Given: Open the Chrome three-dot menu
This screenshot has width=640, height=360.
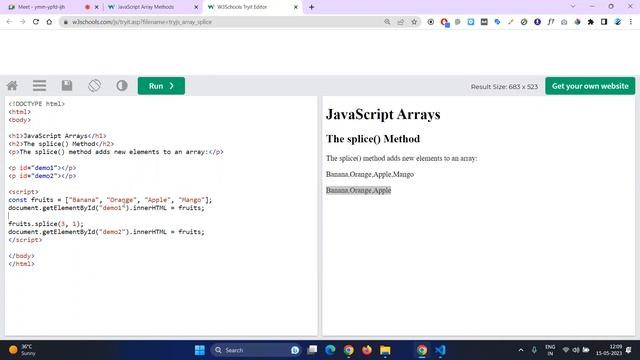Looking at the screenshot, I should point(631,22).
